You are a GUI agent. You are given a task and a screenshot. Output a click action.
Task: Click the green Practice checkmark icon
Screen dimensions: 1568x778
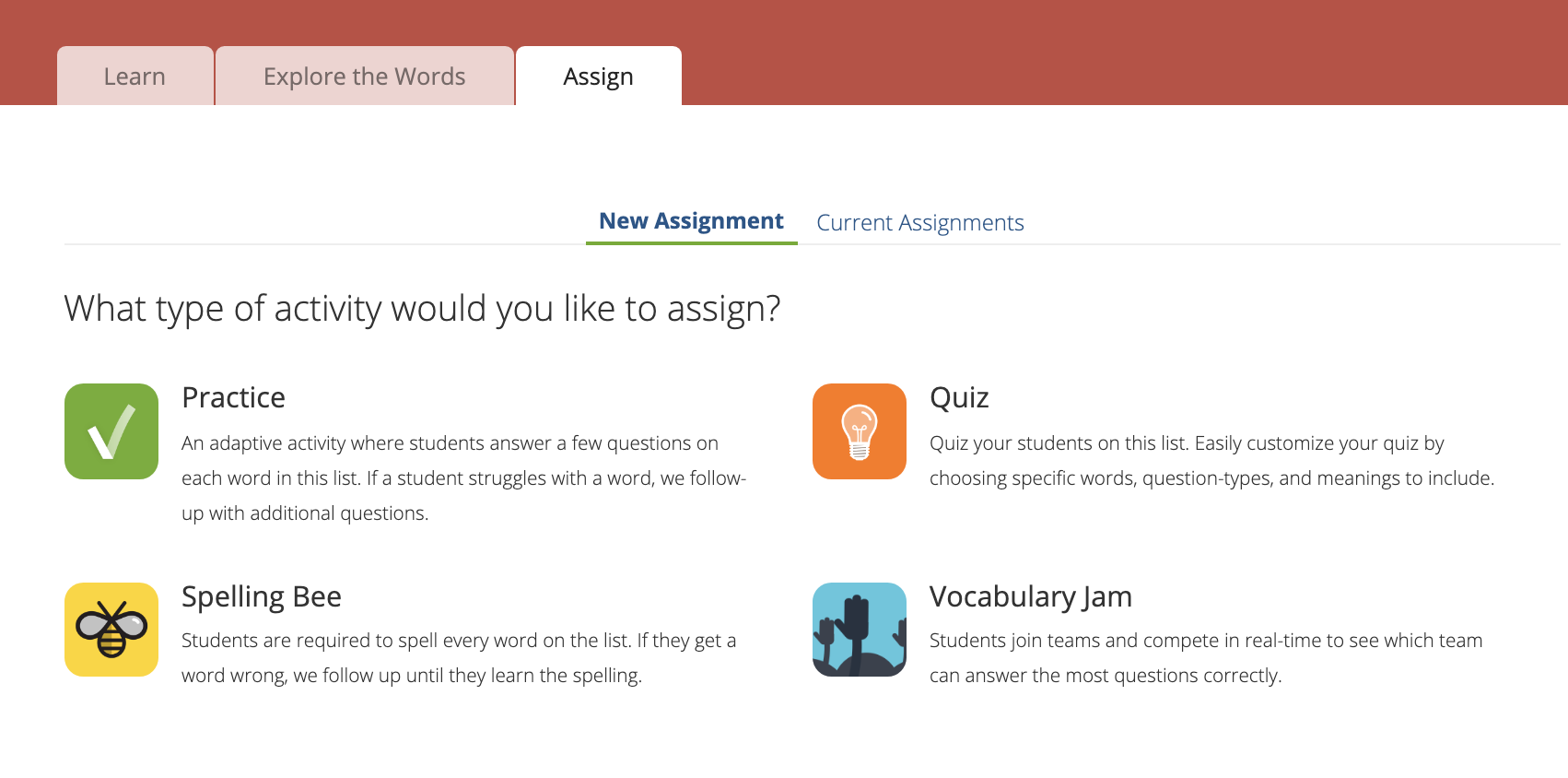111,431
